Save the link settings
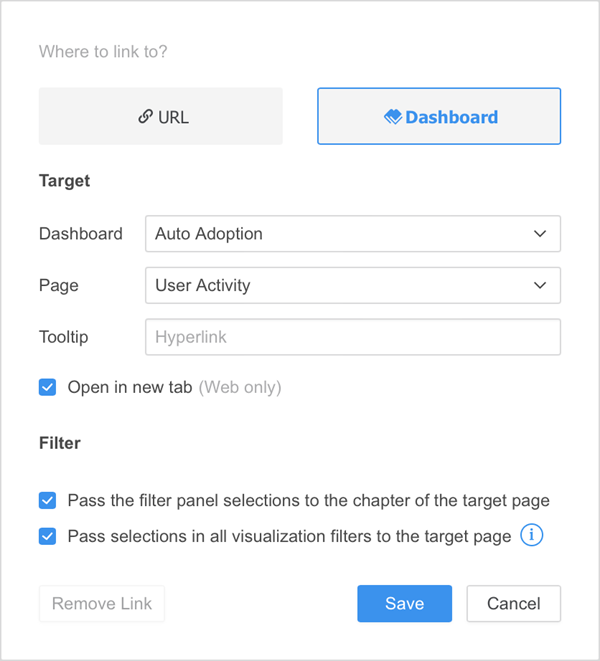600x661 pixels. coord(405,604)
